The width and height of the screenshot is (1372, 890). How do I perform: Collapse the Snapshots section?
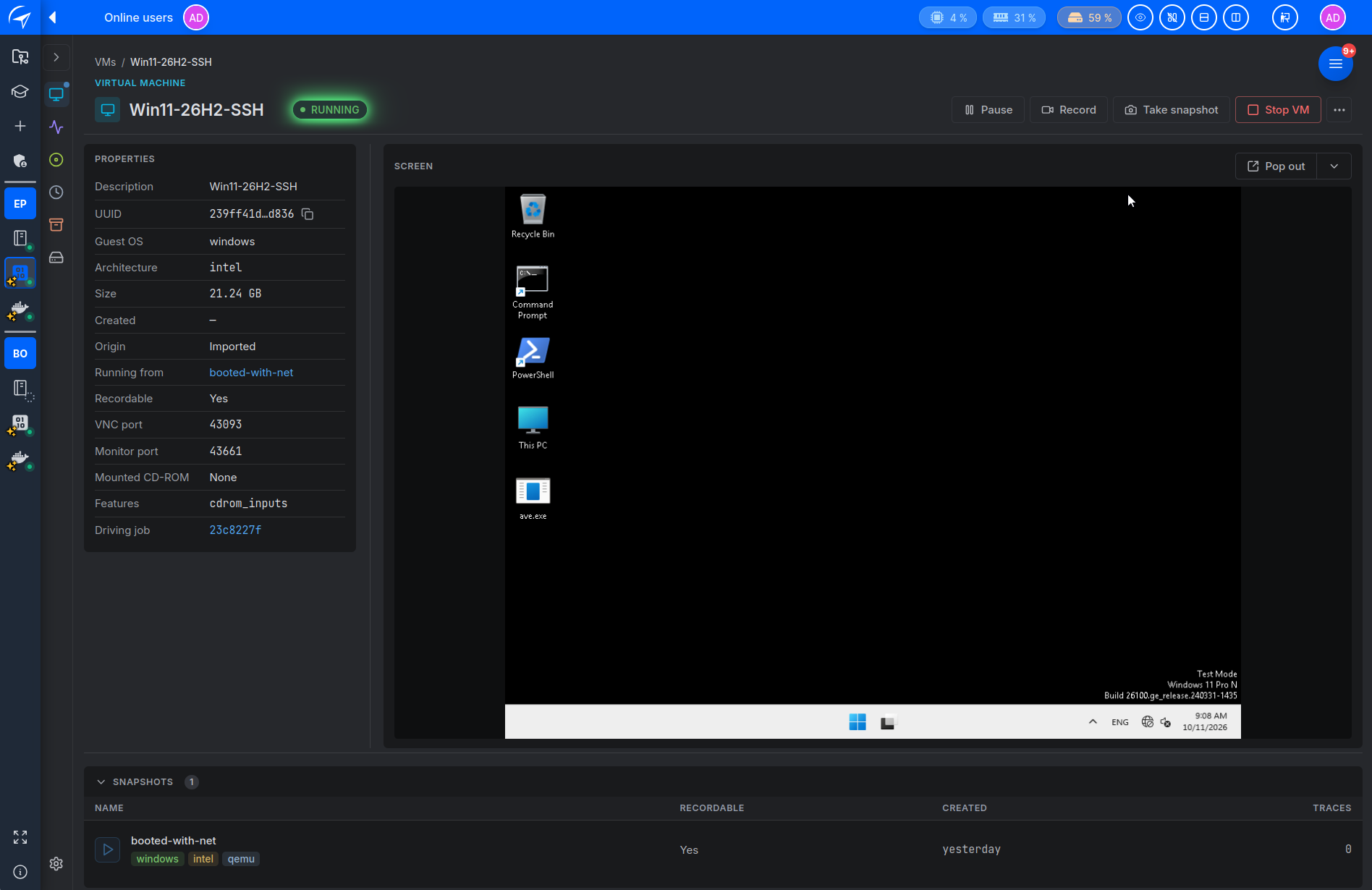[x=101, y=782]
